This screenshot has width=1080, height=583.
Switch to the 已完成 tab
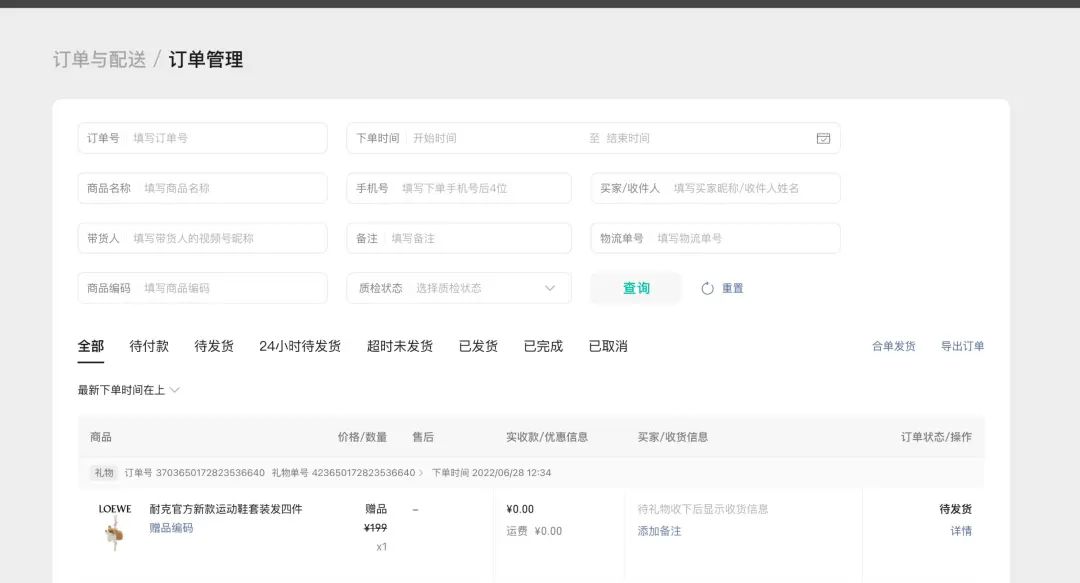pyautogui.click(x=542, y=346)
